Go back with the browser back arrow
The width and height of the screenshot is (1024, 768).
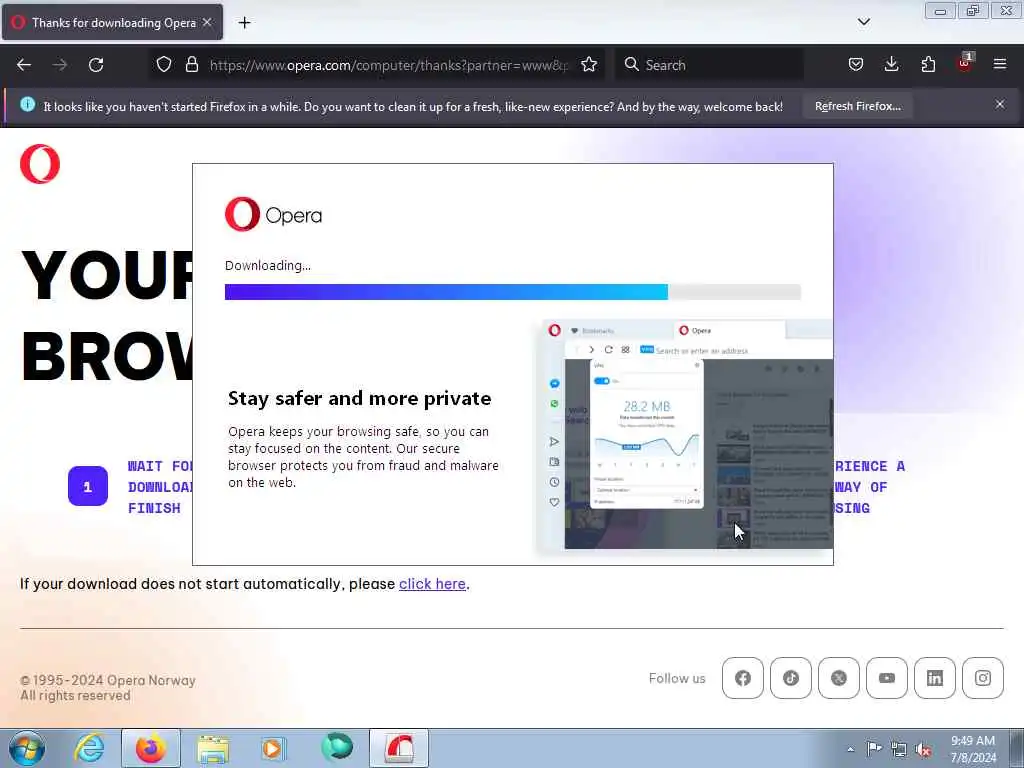click(24, 65)
